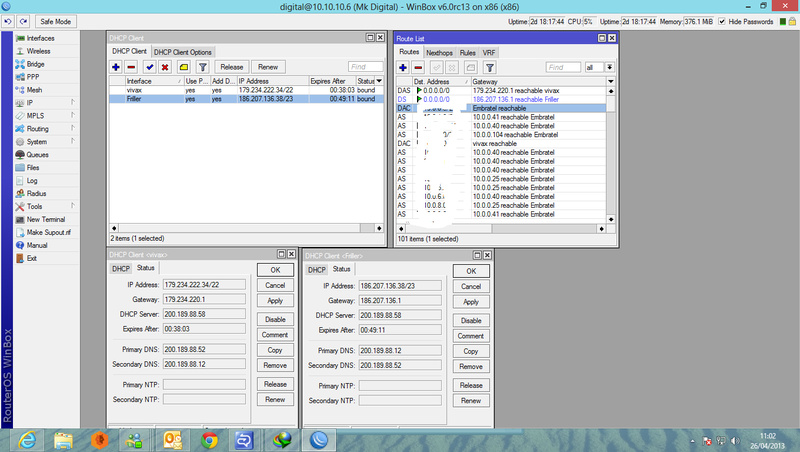This screenshot has width=800, height=452.
Task: Enable the selected DHCP client with the checkmark
Action: click(x=149, y=67)
